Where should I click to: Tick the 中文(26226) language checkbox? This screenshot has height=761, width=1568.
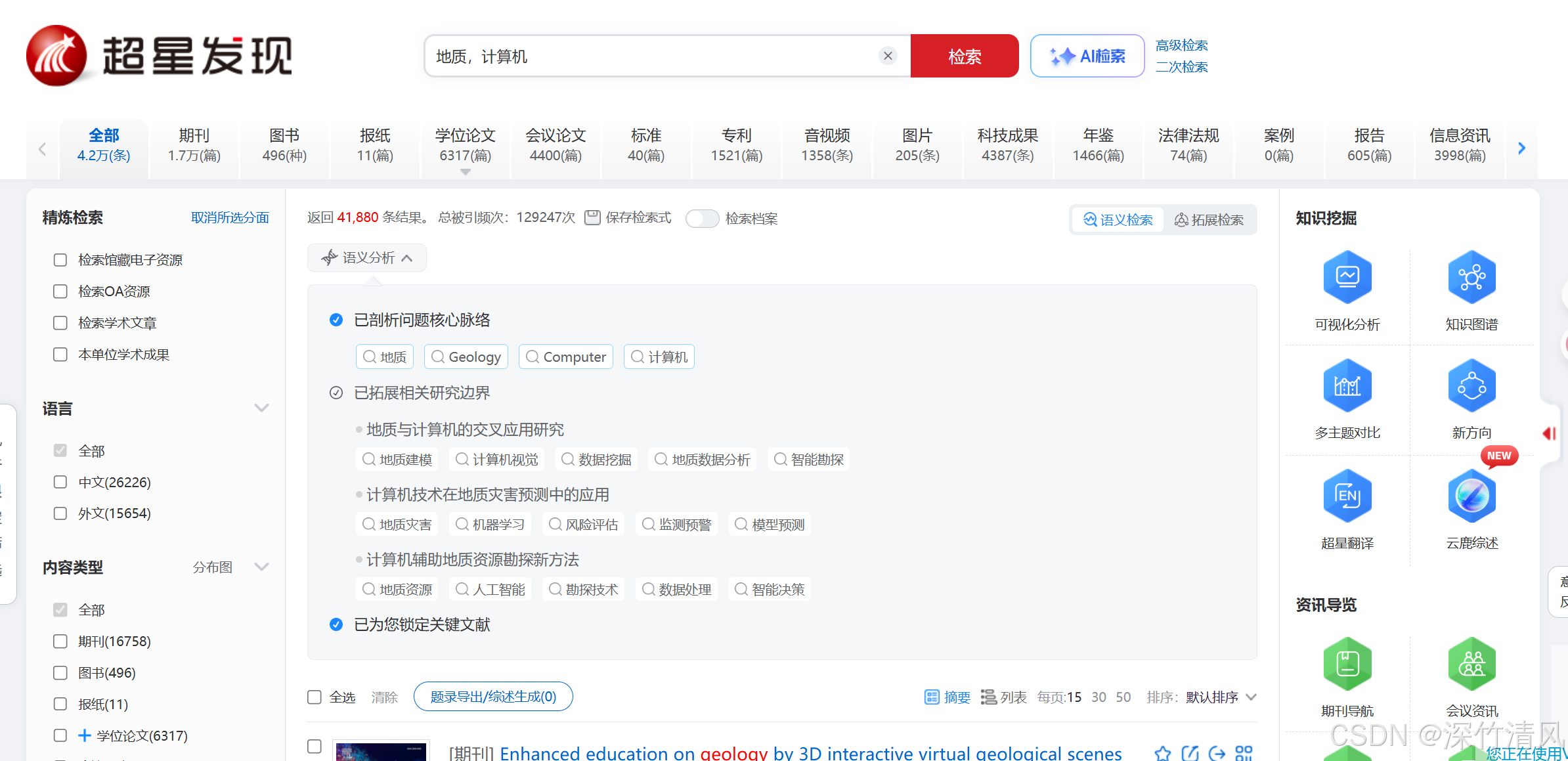(60, 483)
